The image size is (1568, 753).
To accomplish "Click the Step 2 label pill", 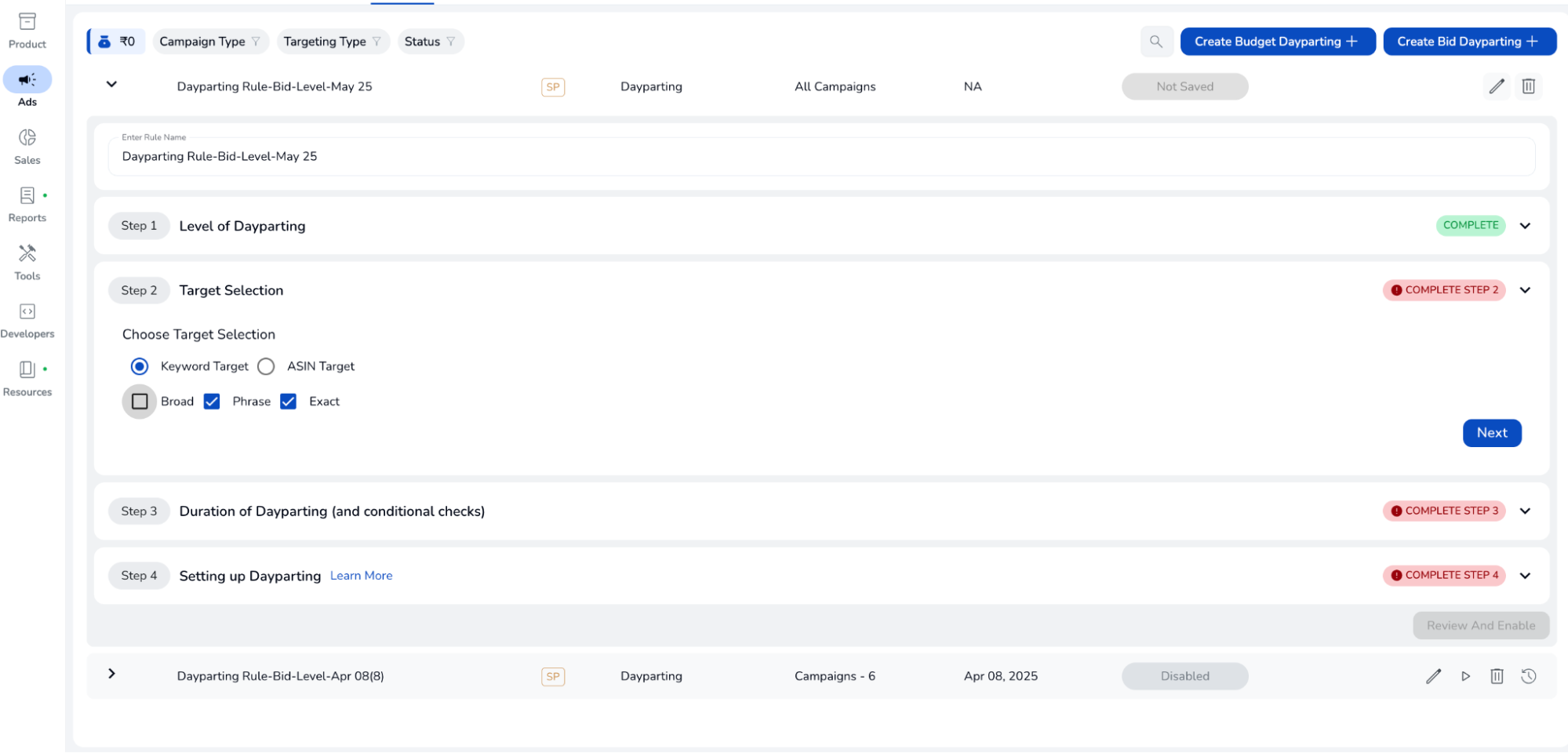I will [x=139, y=290].
